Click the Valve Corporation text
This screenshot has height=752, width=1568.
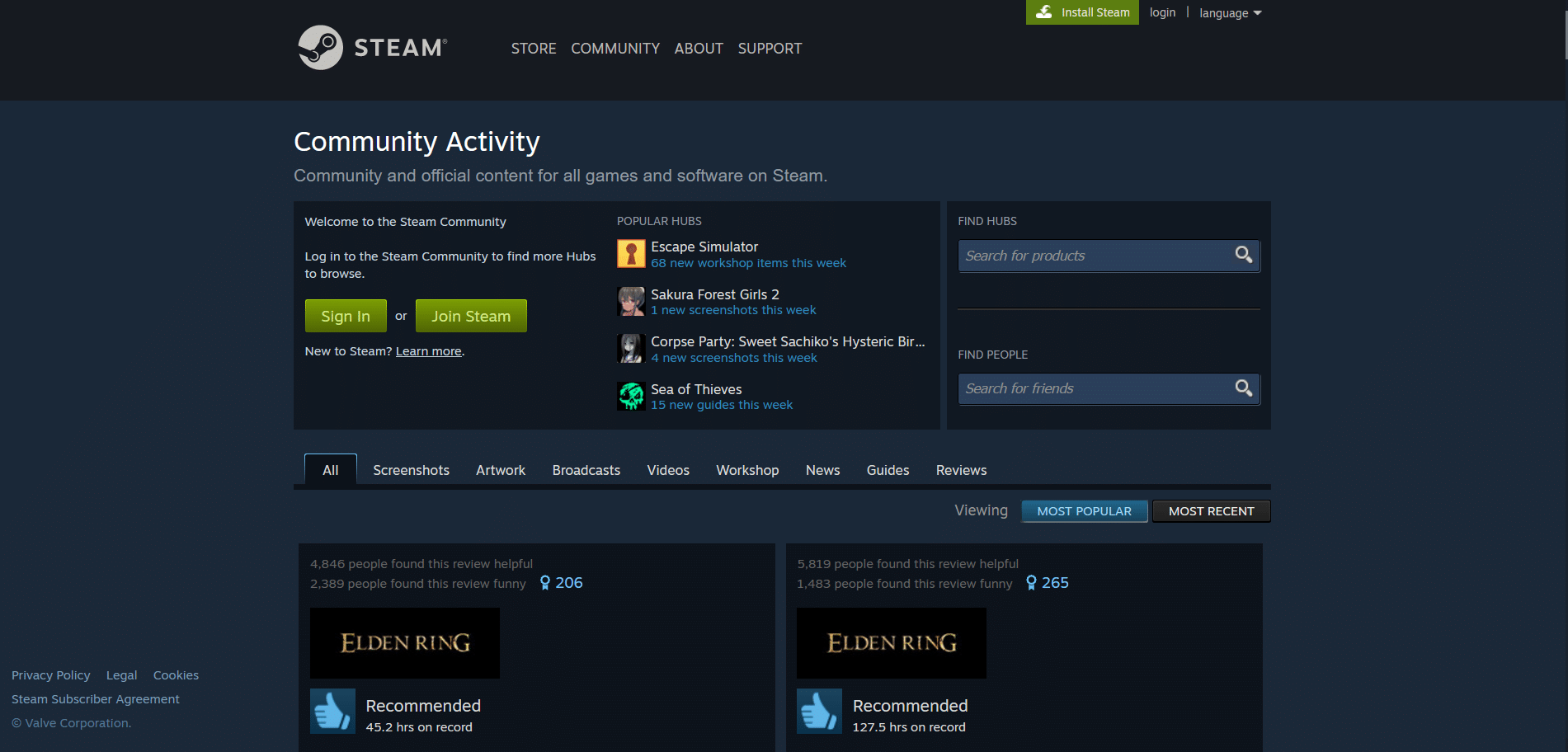(x=72, y=723)
